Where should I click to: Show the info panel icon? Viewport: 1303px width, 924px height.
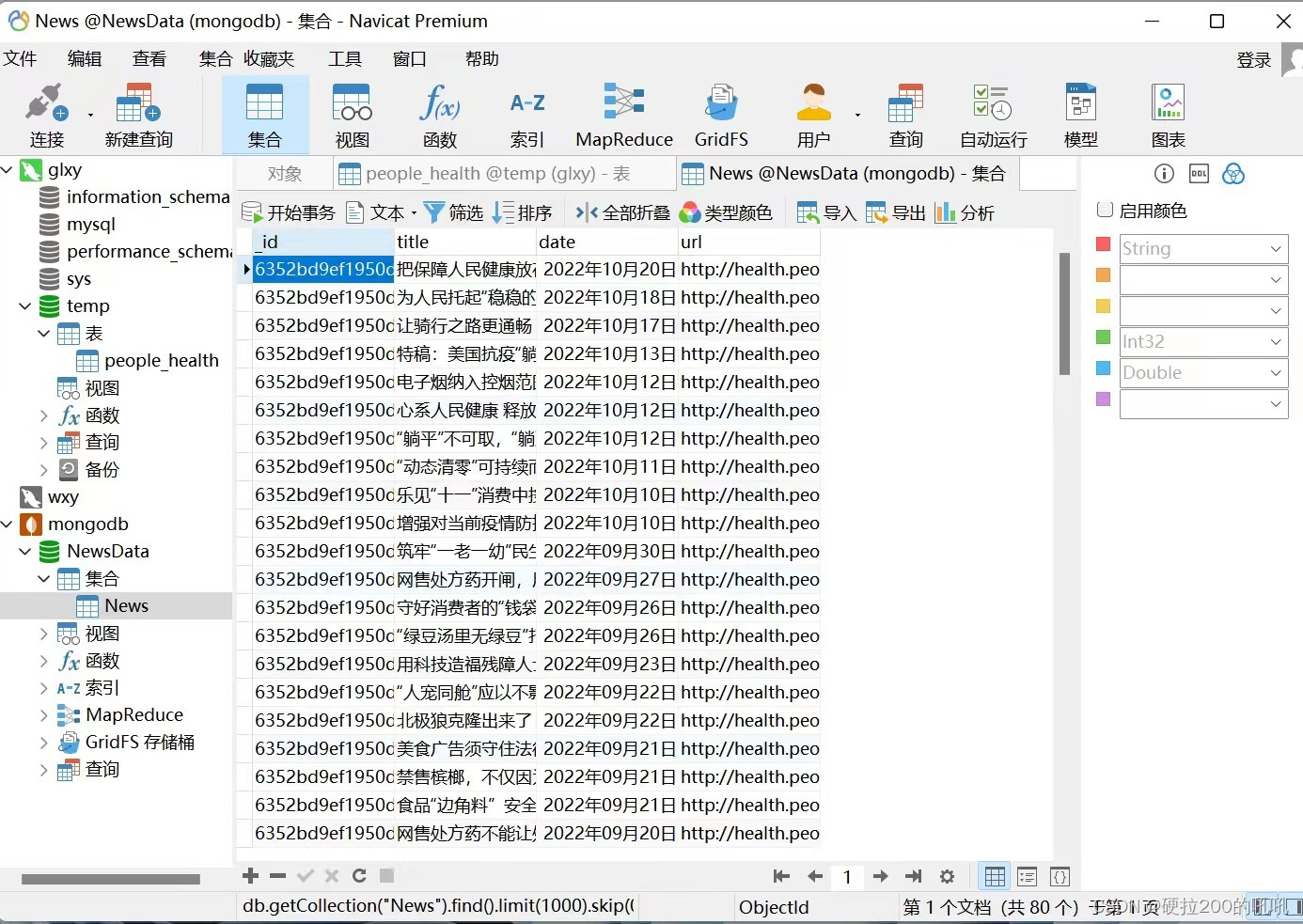point(1164,174)
